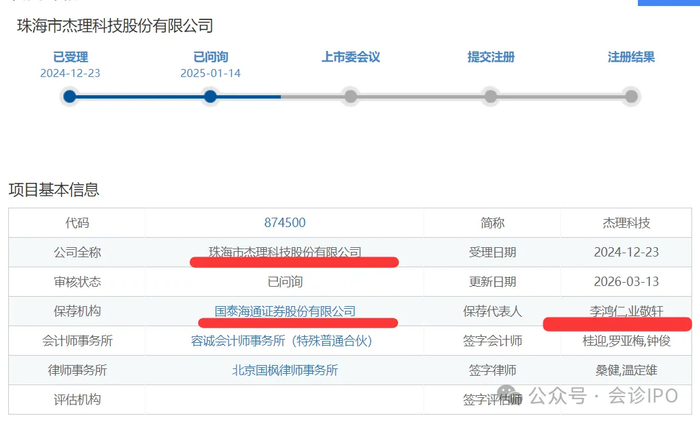Select the 注册结果 stage label
This screenshot has height=424, width=700.
(x=631, y=57)
